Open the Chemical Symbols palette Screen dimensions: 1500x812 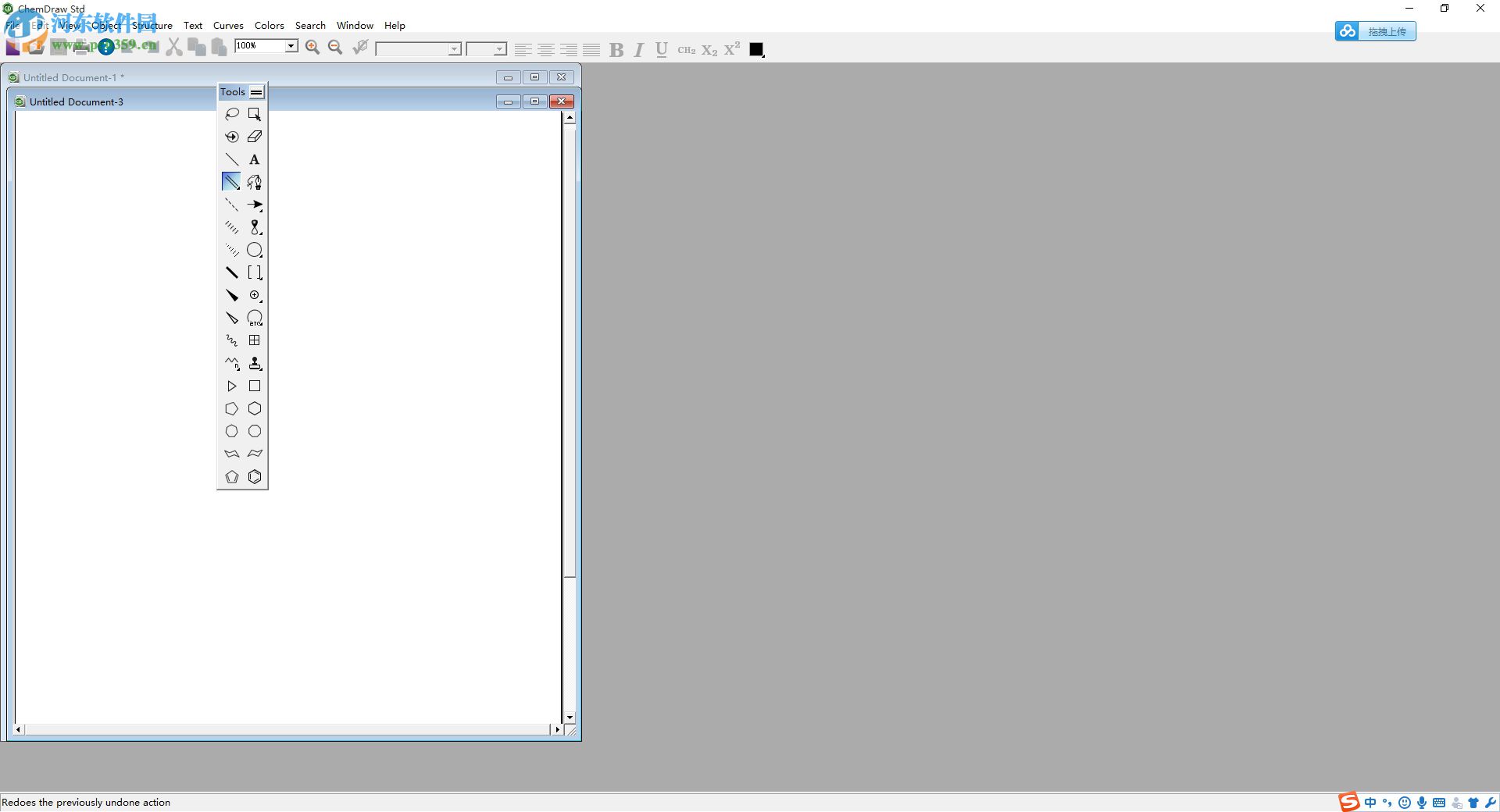coord(255,295)
